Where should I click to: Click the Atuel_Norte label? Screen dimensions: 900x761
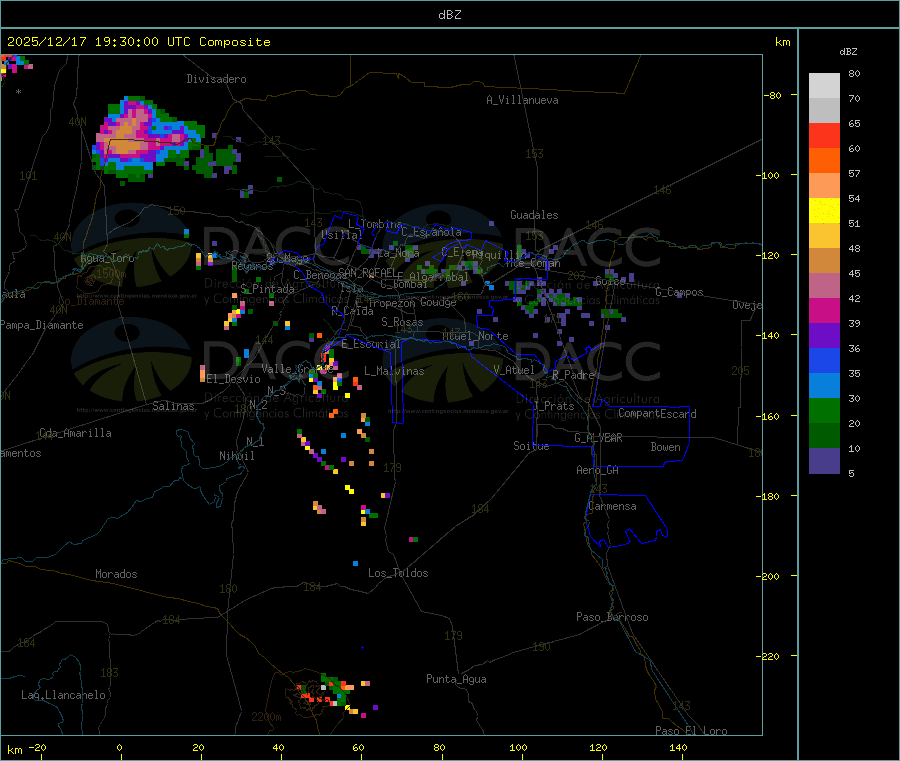[x=475, y=336]
